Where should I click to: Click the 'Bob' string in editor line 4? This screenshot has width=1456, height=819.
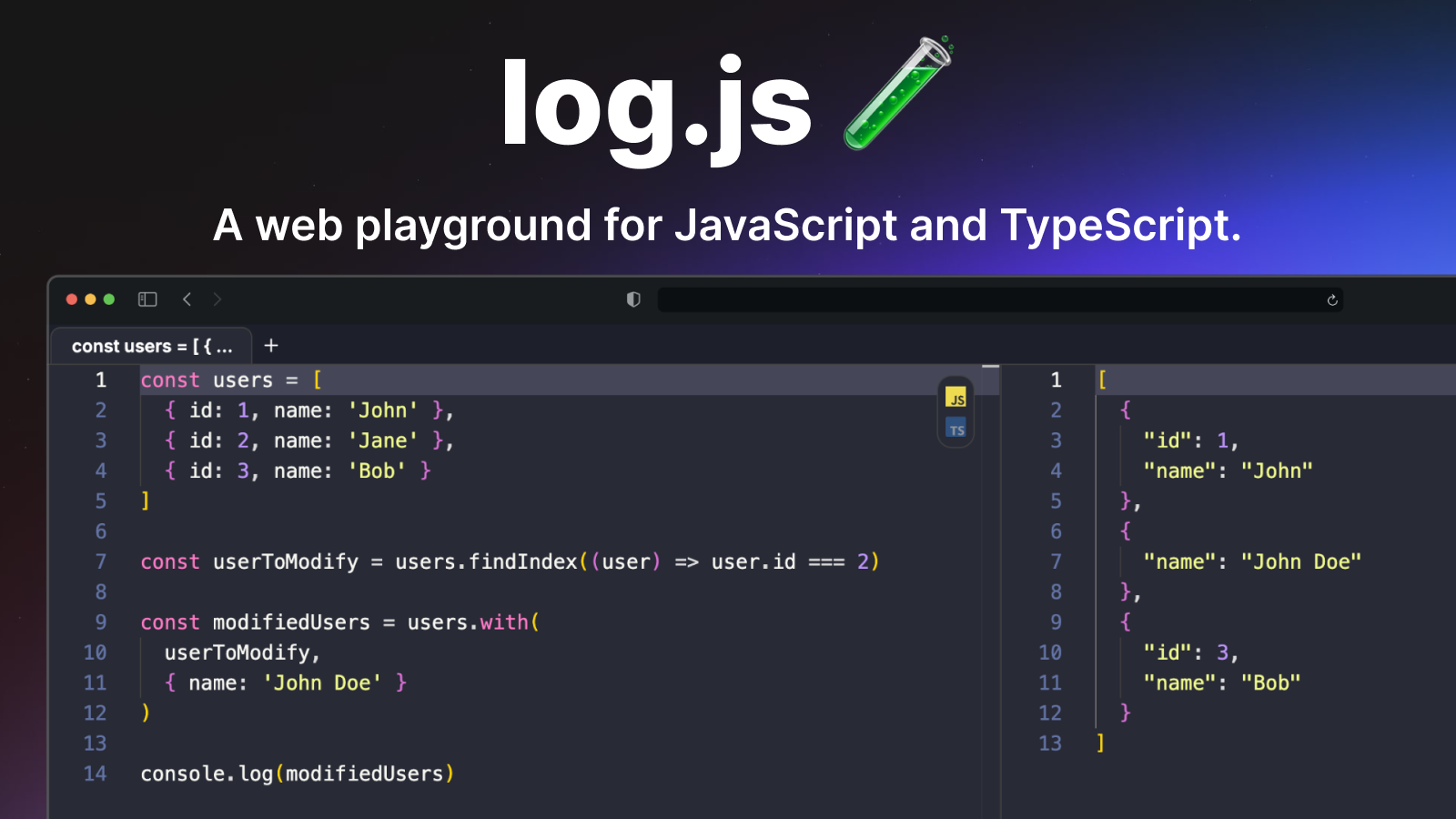[x=377, y=470]
